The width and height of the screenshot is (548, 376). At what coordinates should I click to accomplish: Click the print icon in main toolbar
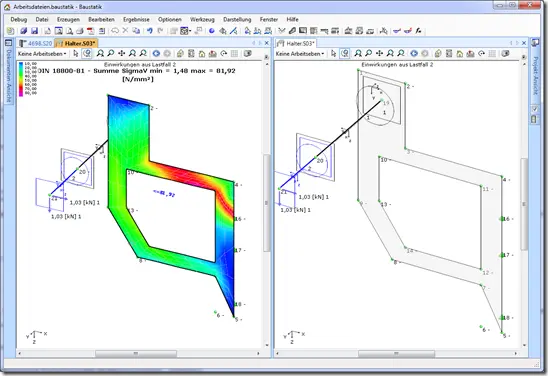tap(80, 31)
